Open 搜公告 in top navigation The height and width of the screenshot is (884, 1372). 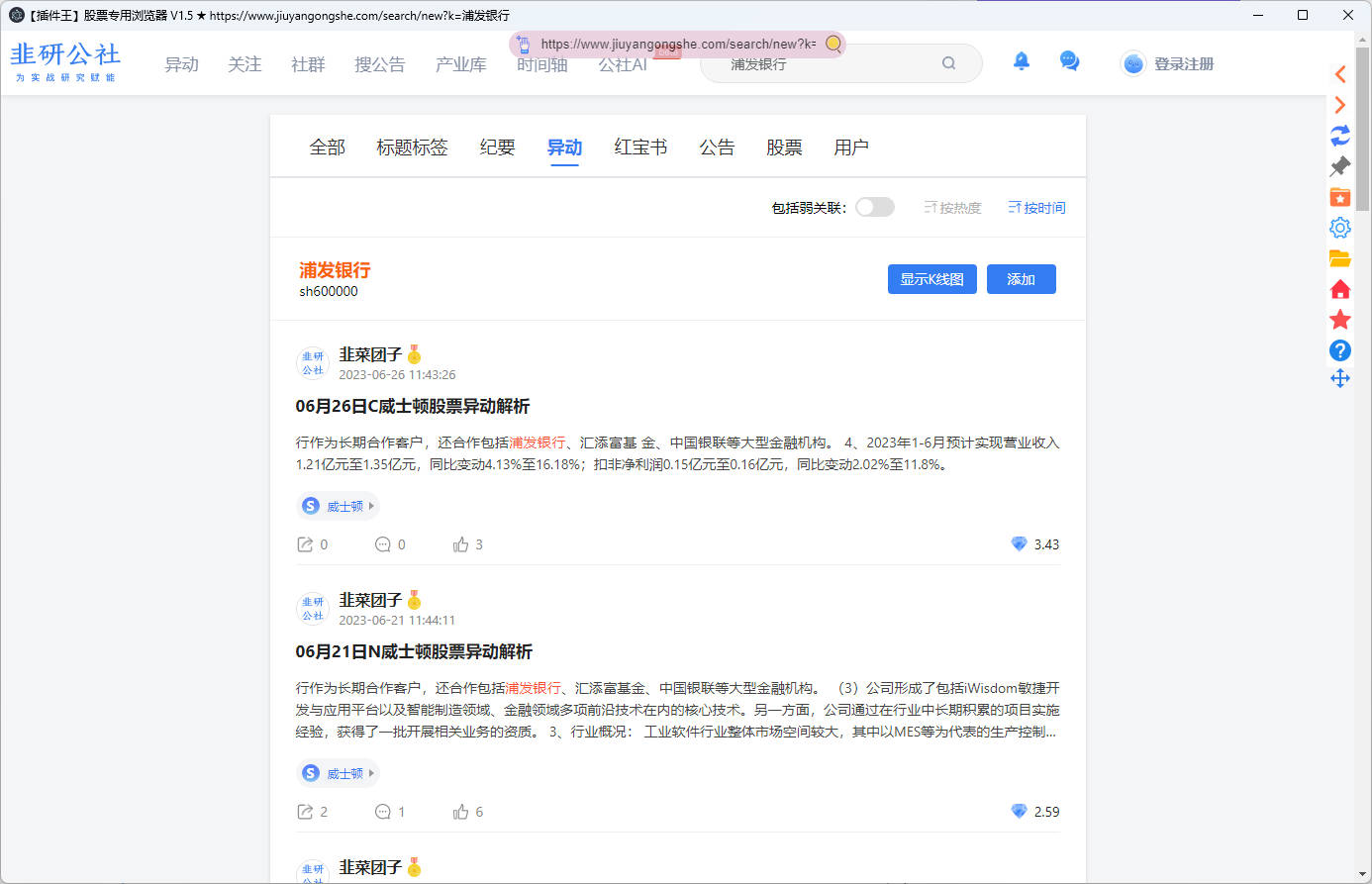point(380,64)
